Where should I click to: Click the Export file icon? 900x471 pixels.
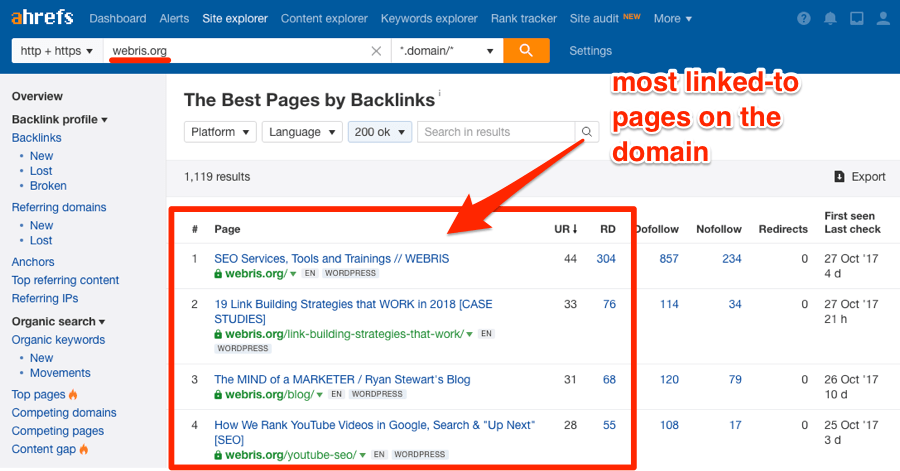tap(839, 177)
